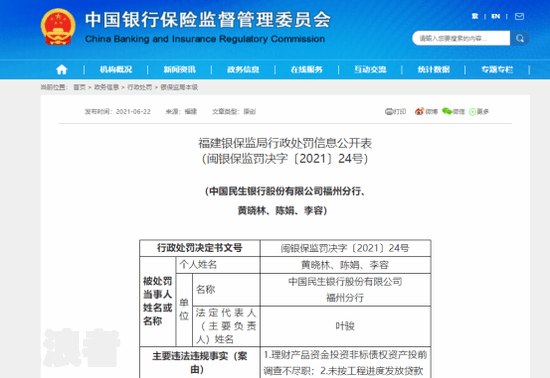Open the 统计数据 menu

pyautogui.click(x=434, y=69)
